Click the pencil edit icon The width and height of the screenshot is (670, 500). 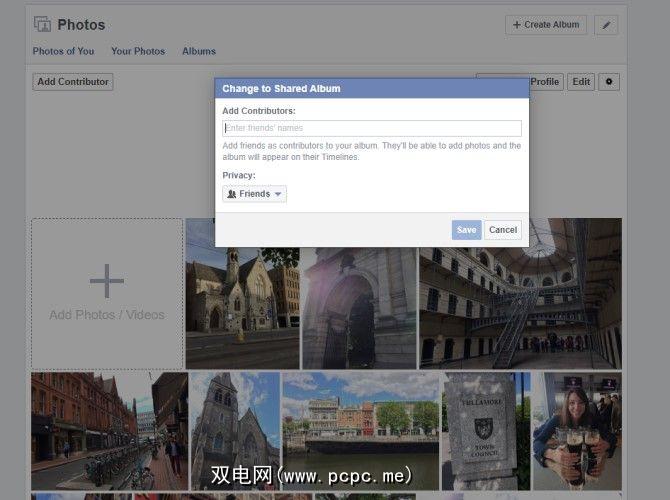[605, 25]
